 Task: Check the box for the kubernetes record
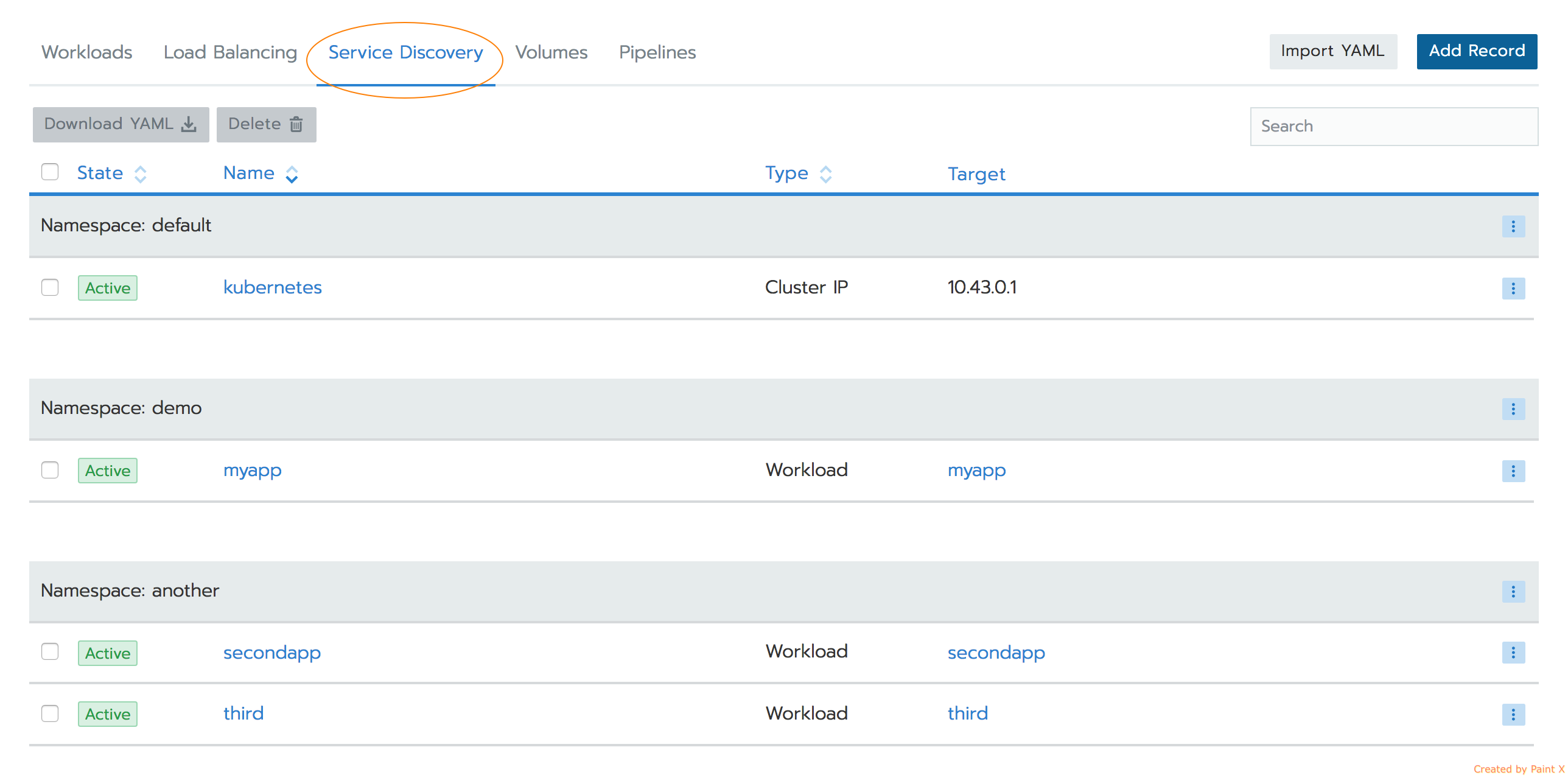click(50, 287)
